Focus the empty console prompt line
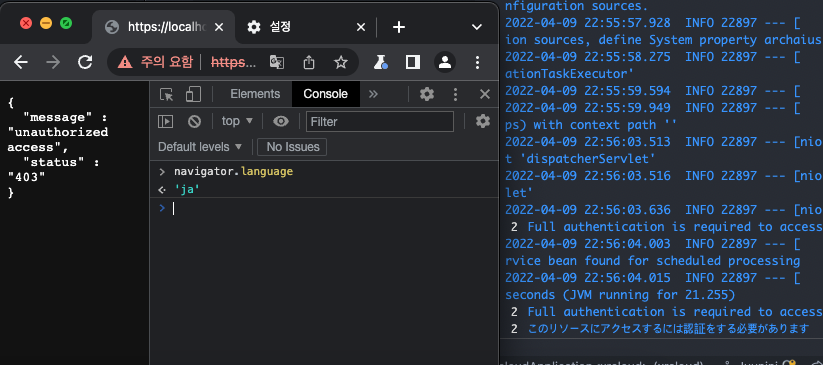The width and height of the screenshot is (823, 365). click(x=324, y=209)
